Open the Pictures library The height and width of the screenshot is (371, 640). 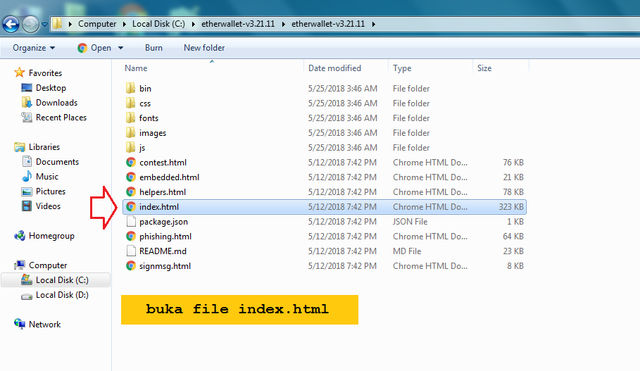coord(51,191)
